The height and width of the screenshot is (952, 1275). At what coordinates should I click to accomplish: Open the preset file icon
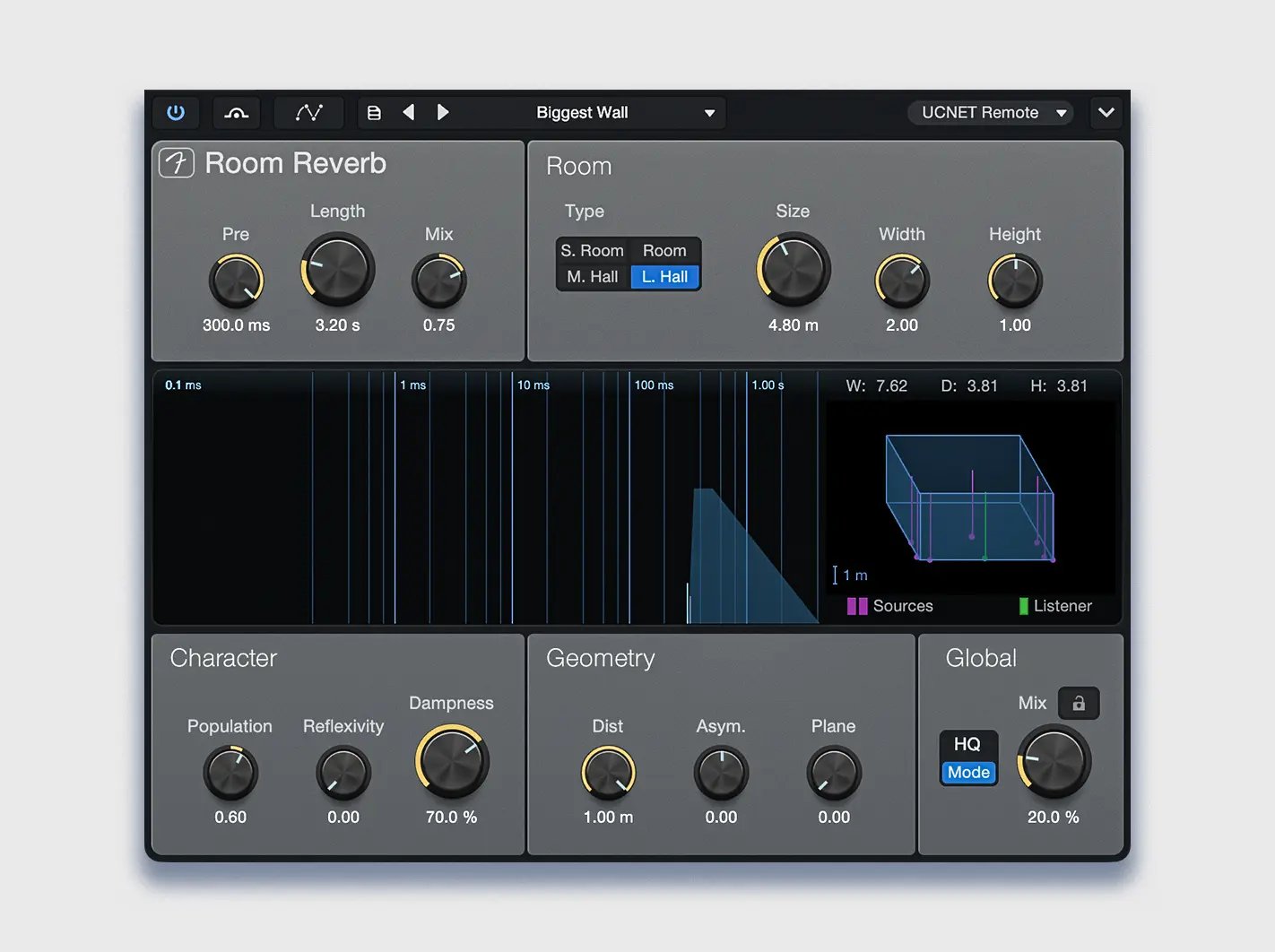tap(374, 112)
